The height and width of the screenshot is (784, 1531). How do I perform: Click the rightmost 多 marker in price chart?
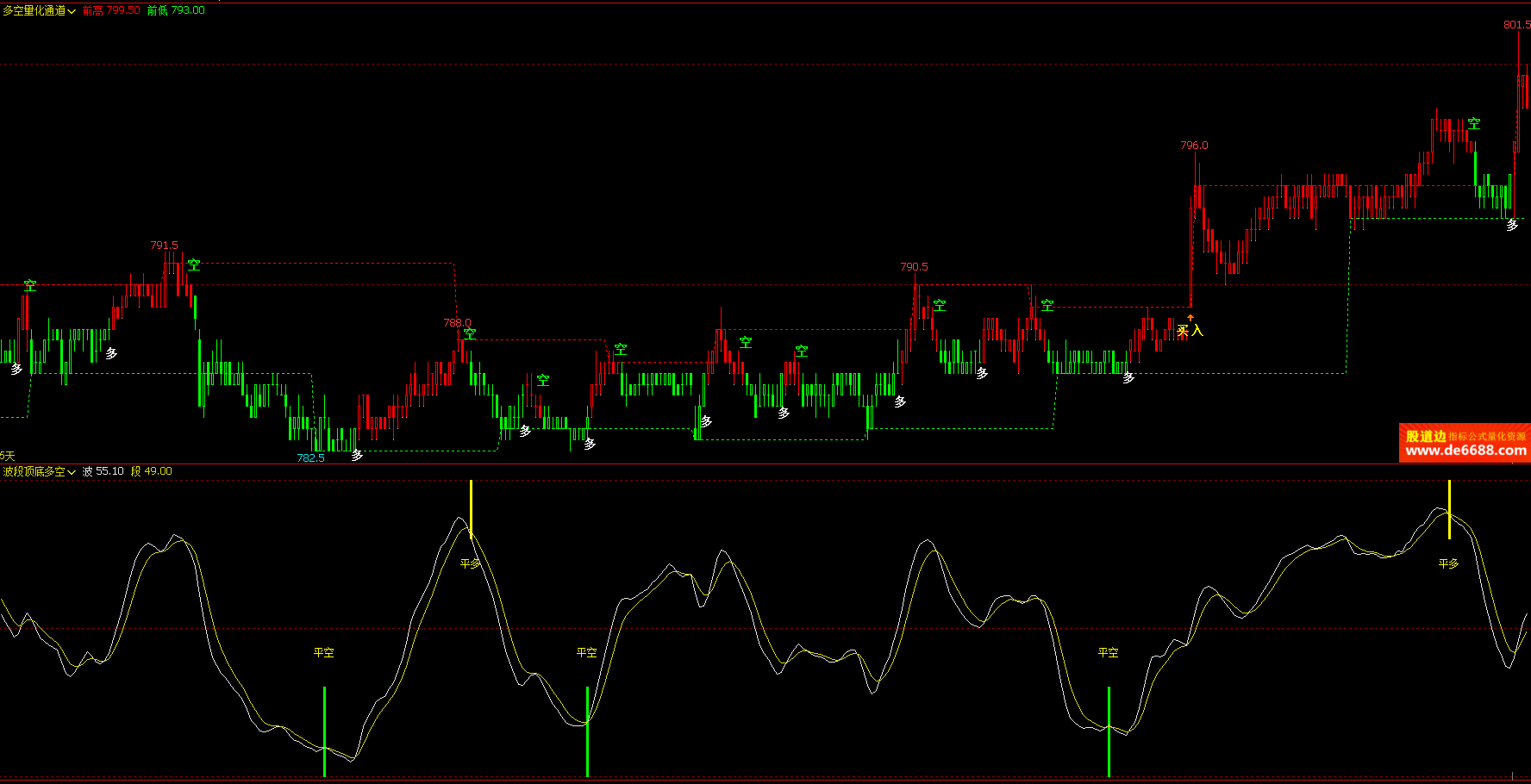(1512, 225)
